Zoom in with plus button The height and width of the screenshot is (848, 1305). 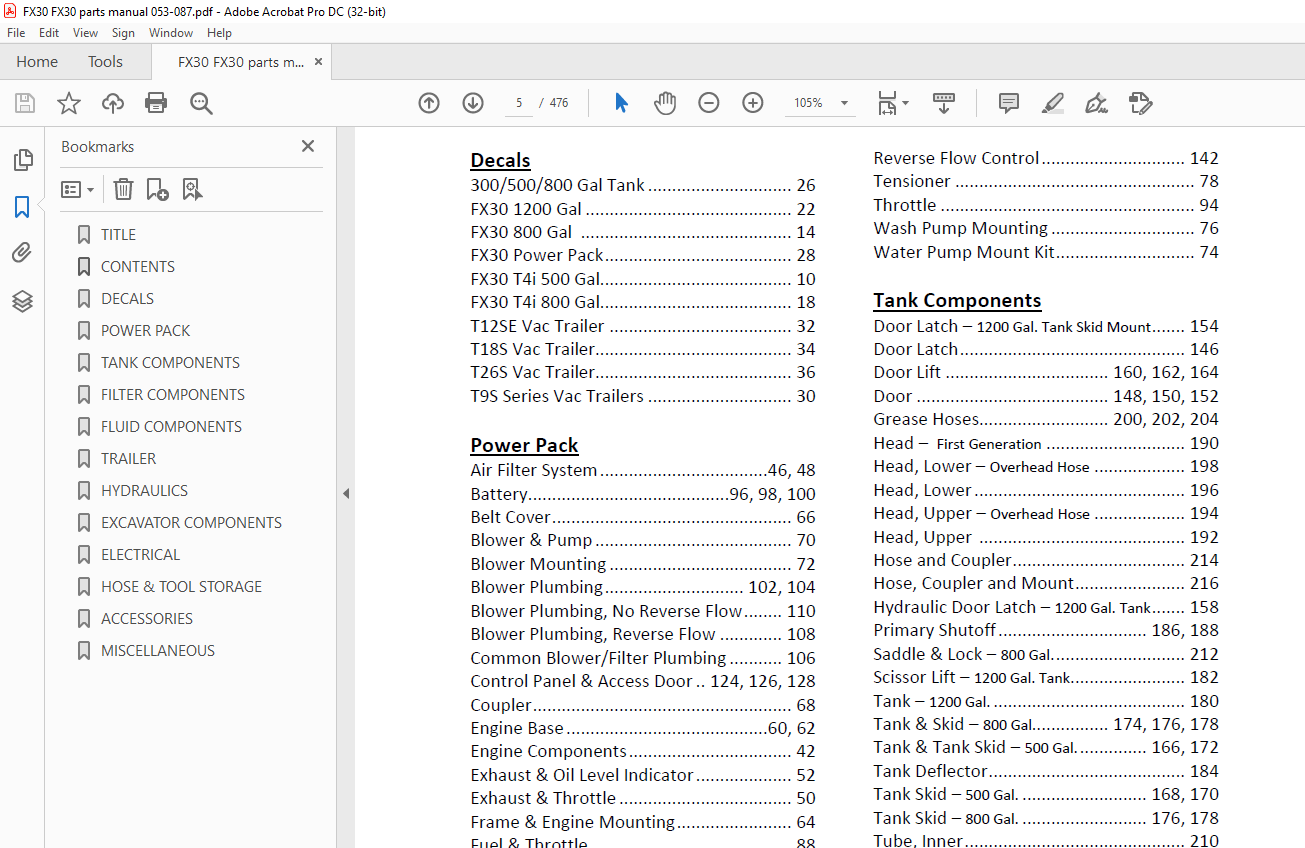click(753, 103)
